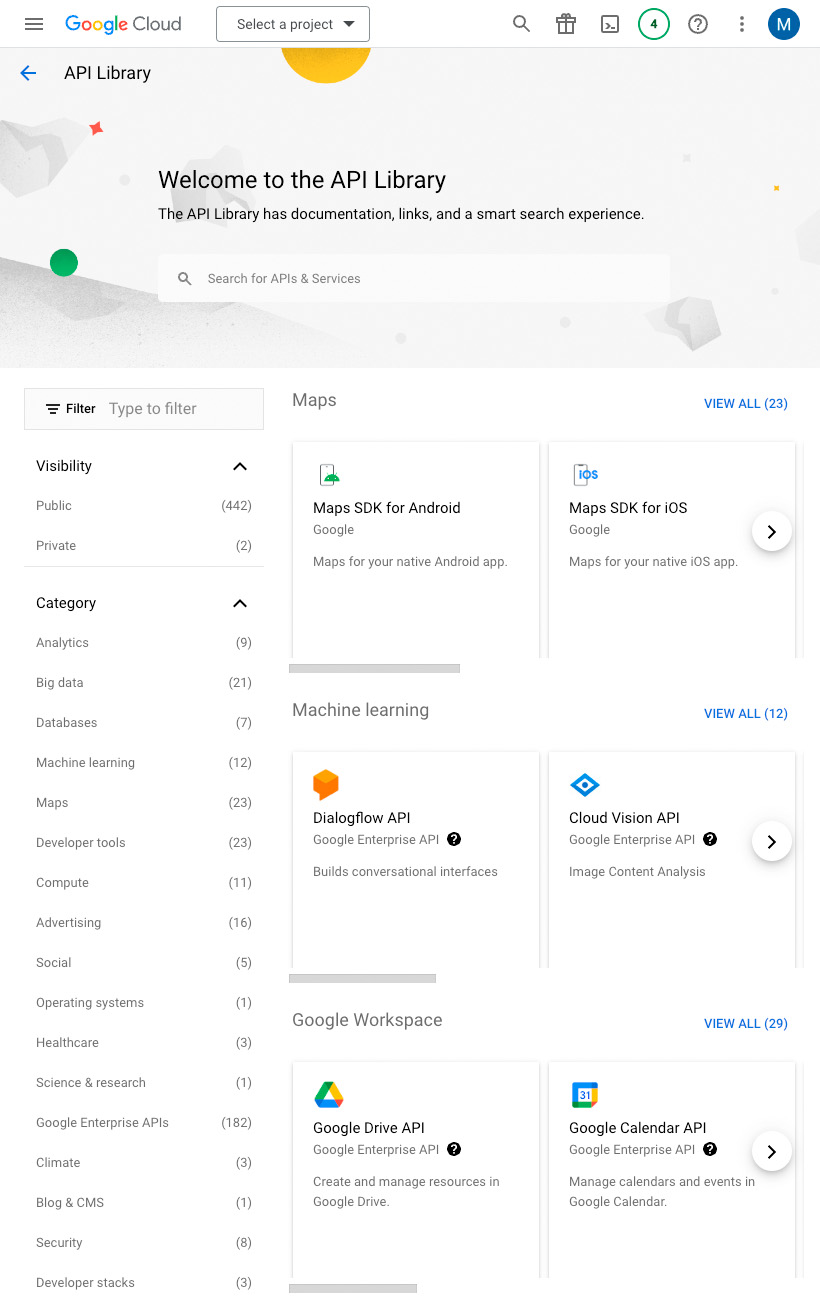Click the Maps row horizontal scrollbar
This screenshot has width=820, height=1300.
374,668
